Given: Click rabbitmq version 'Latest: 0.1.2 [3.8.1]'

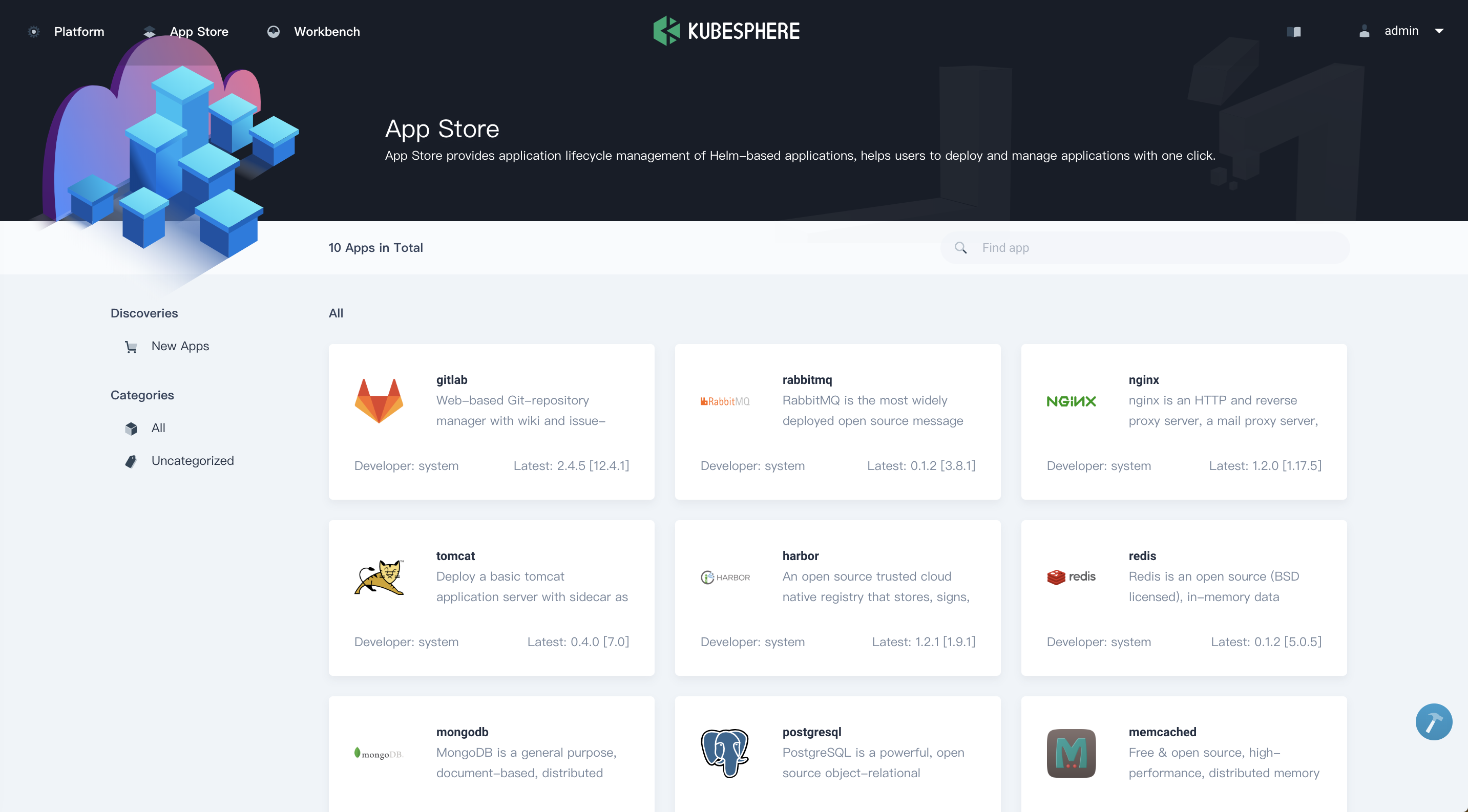Looking at the screenshot, I should click(921, 466).
